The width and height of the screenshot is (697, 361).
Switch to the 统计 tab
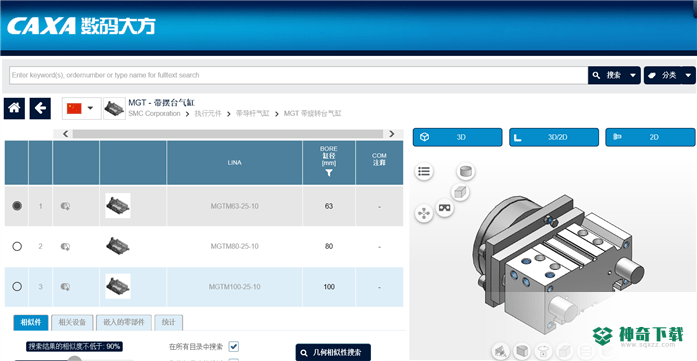tap(168, 322)
